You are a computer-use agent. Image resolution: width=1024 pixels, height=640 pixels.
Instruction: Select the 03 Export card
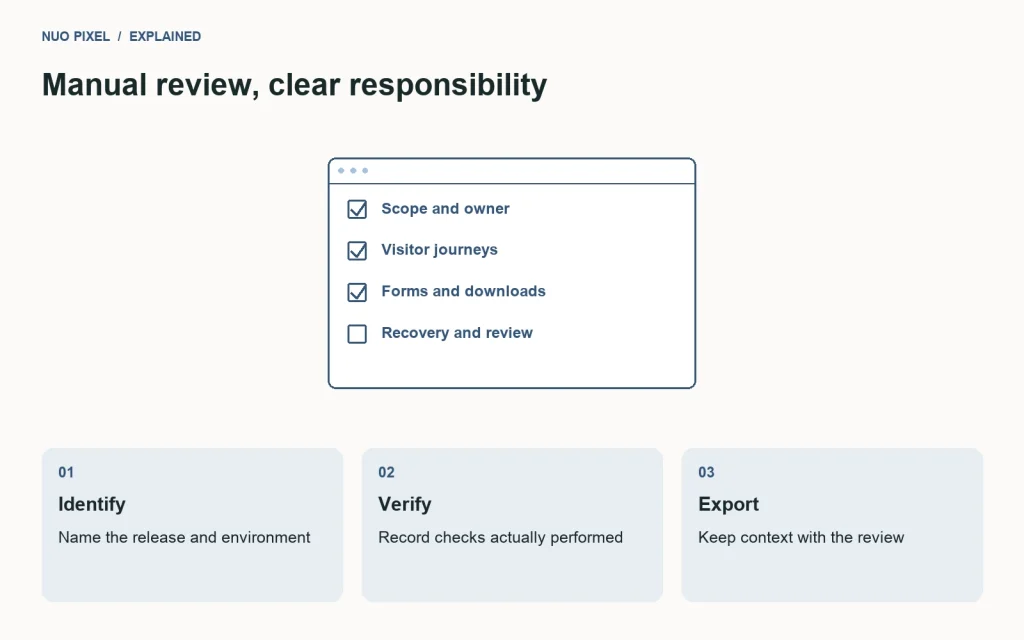pos(832,525)
